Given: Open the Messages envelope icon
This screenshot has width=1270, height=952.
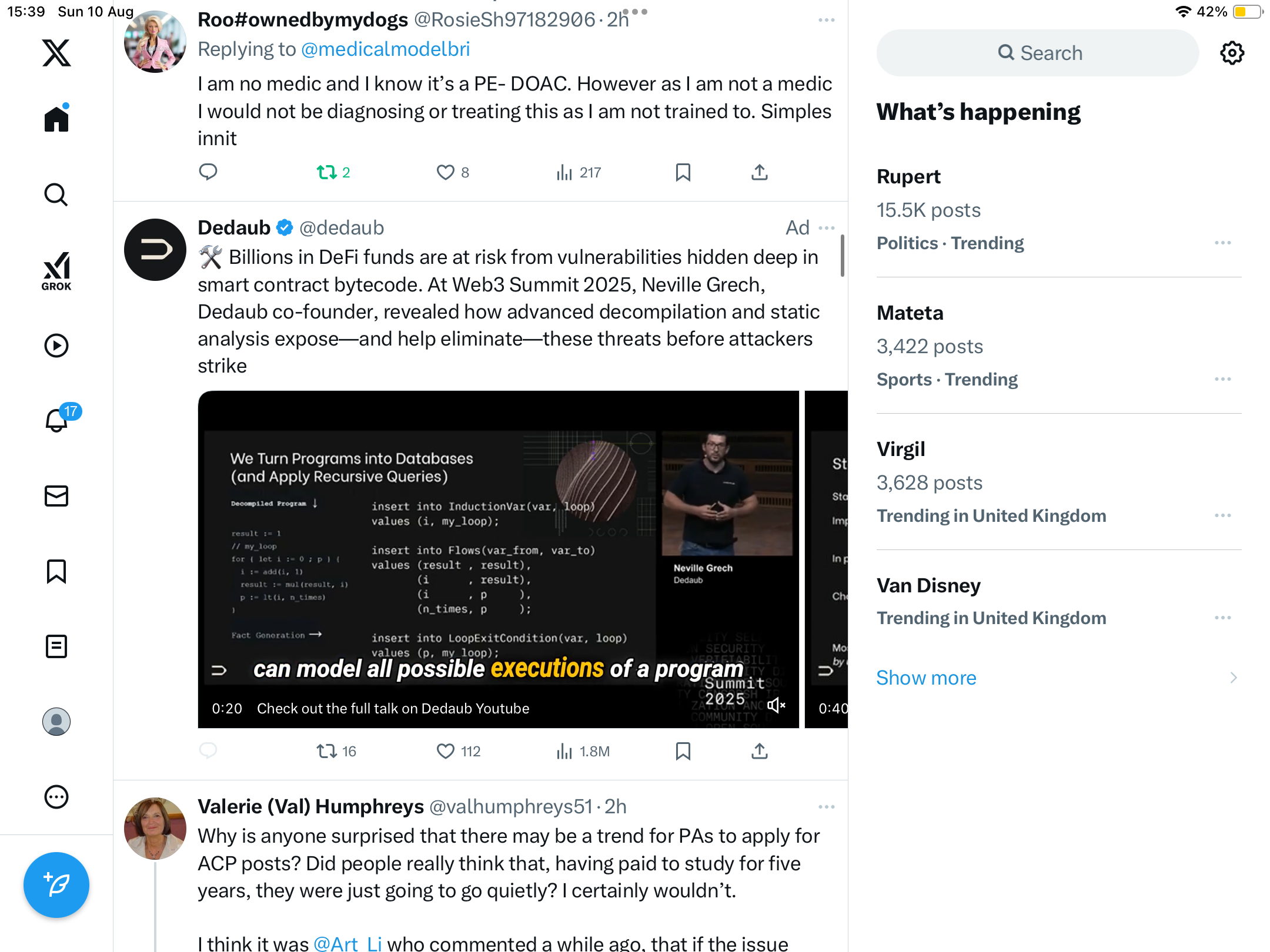Looking at the screenshot, I should [56, 496].
